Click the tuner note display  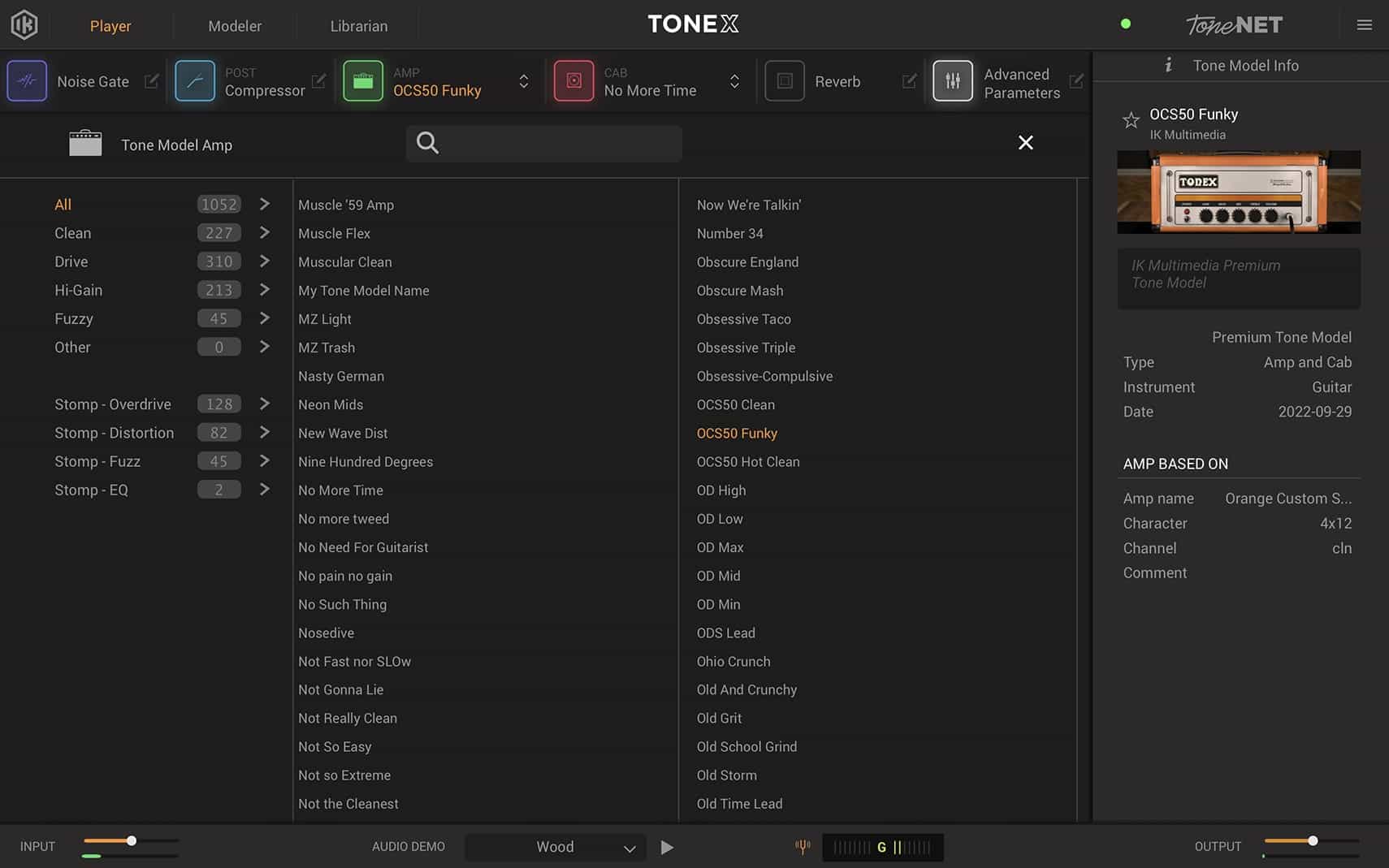click(x=883, y=847)
